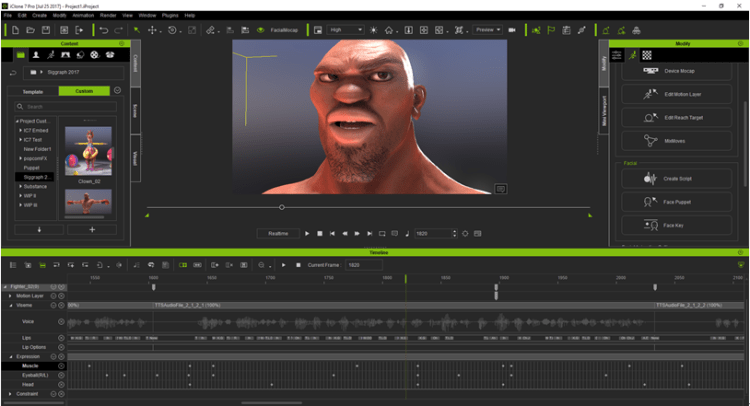
Task: Expand the Constraint track
Action: (x=10, y=394)
